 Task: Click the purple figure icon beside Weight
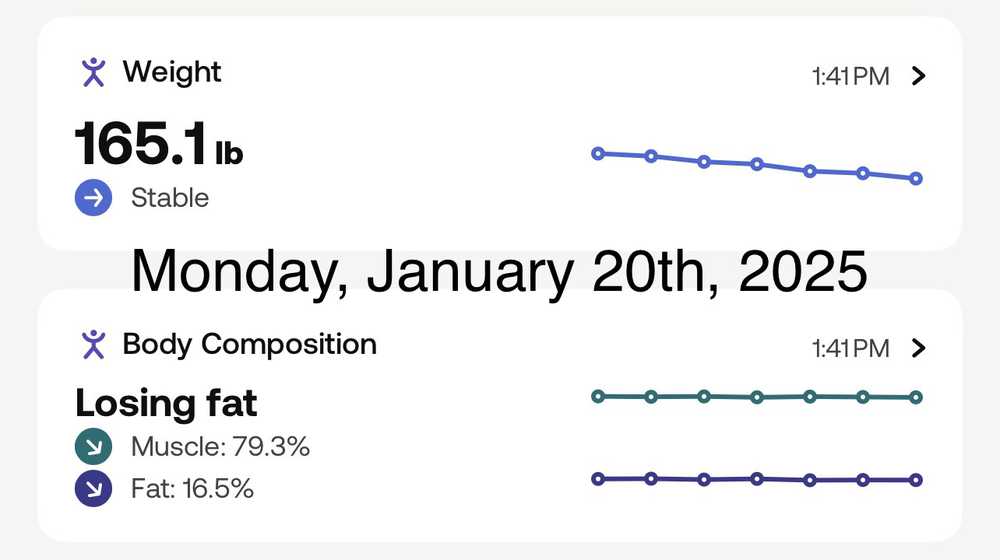[93, 72]
